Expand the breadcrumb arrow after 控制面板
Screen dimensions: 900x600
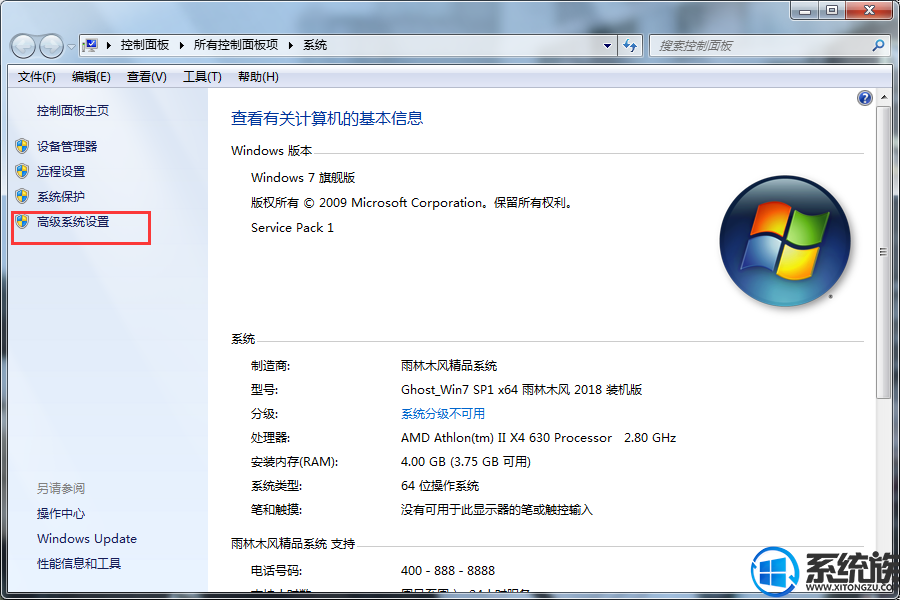click(x=181, y=46)
